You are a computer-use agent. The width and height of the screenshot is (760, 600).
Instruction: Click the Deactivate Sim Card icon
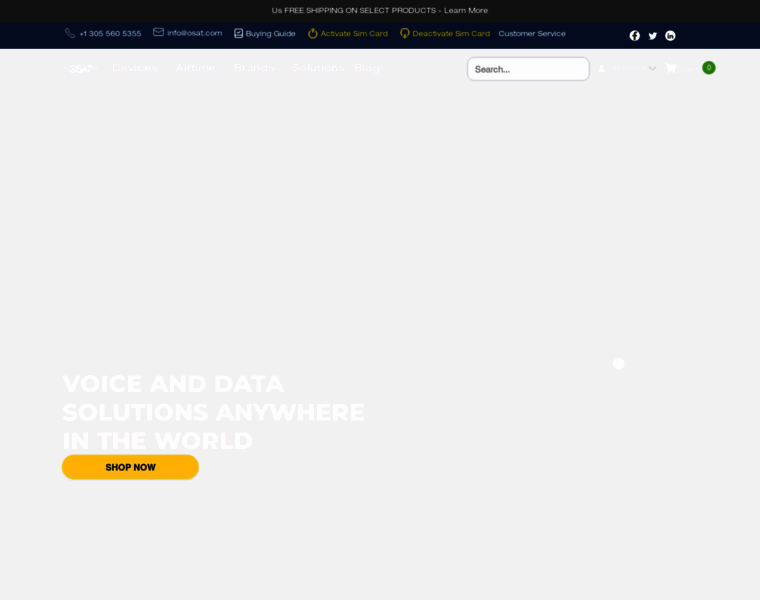tap(405, 33)
